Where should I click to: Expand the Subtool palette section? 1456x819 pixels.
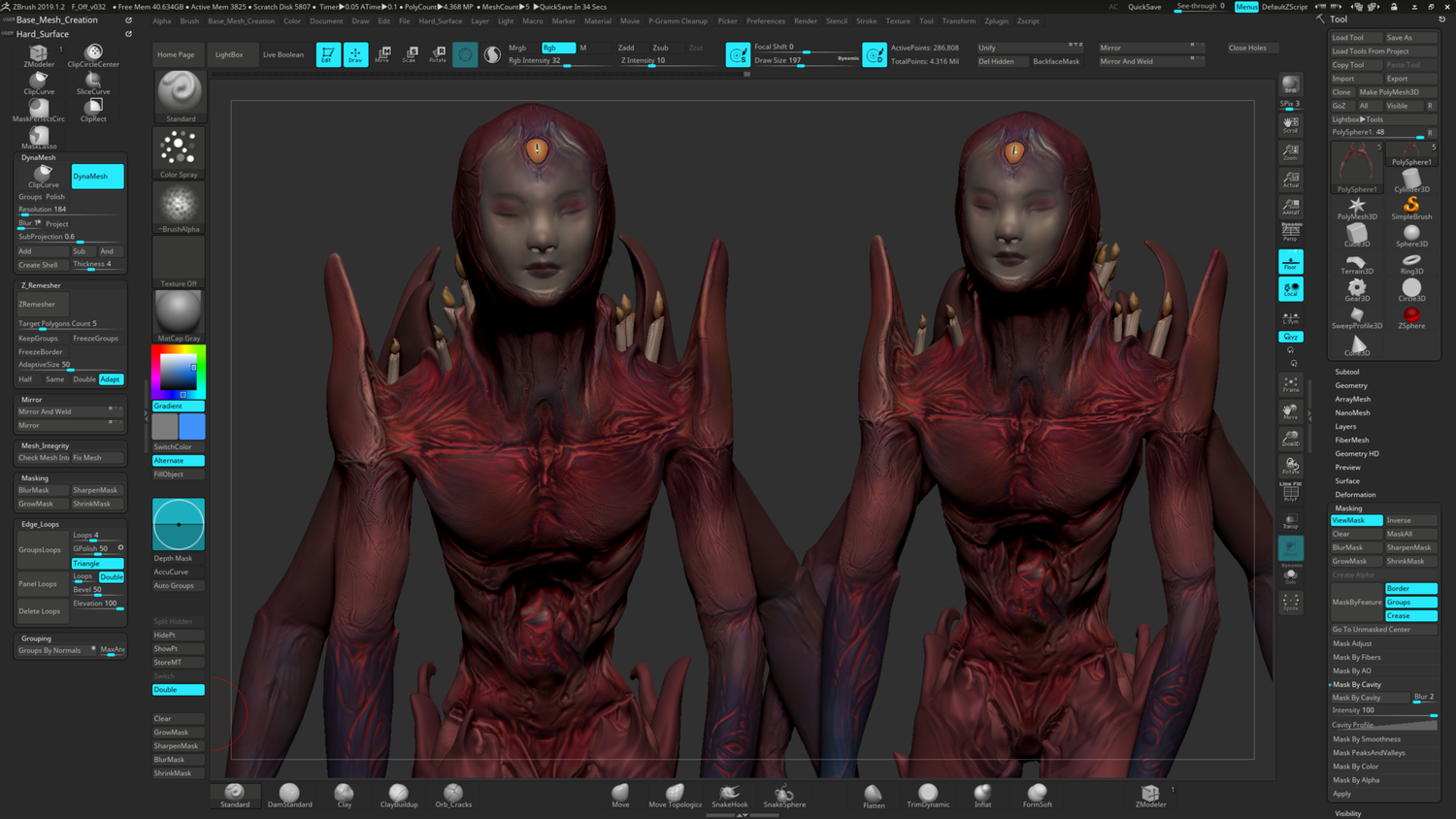pos(1347,372)
